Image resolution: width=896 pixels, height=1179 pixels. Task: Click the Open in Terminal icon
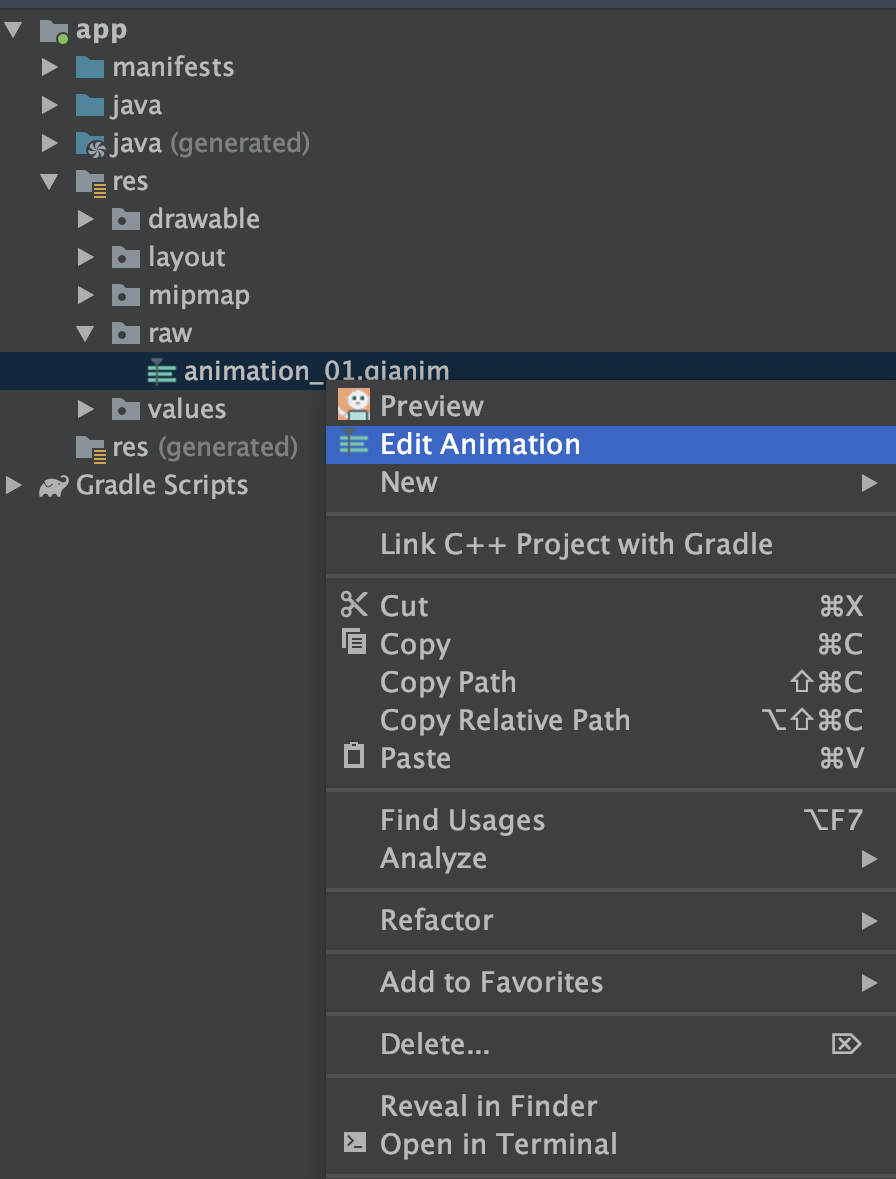[354, 1142]
